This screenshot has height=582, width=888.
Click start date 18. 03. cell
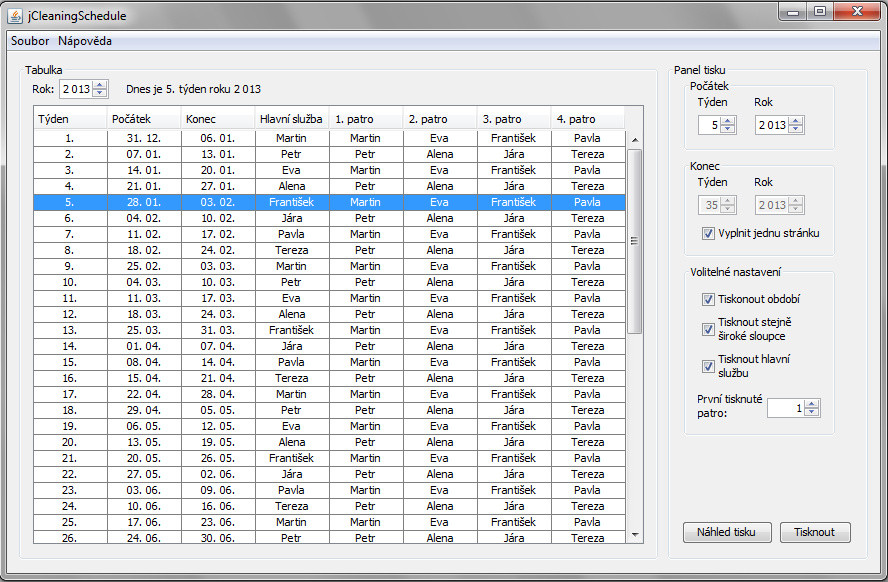click(x=144, y=314)
